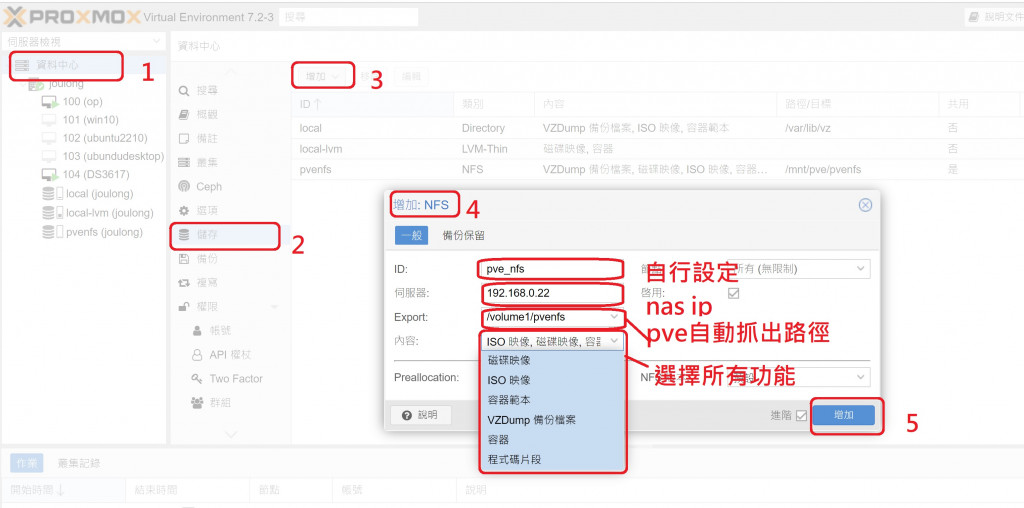Click the 編輯 edit toolbar button
The width and height of the screenshot is (1024, 508).
(x=411, y=76)
